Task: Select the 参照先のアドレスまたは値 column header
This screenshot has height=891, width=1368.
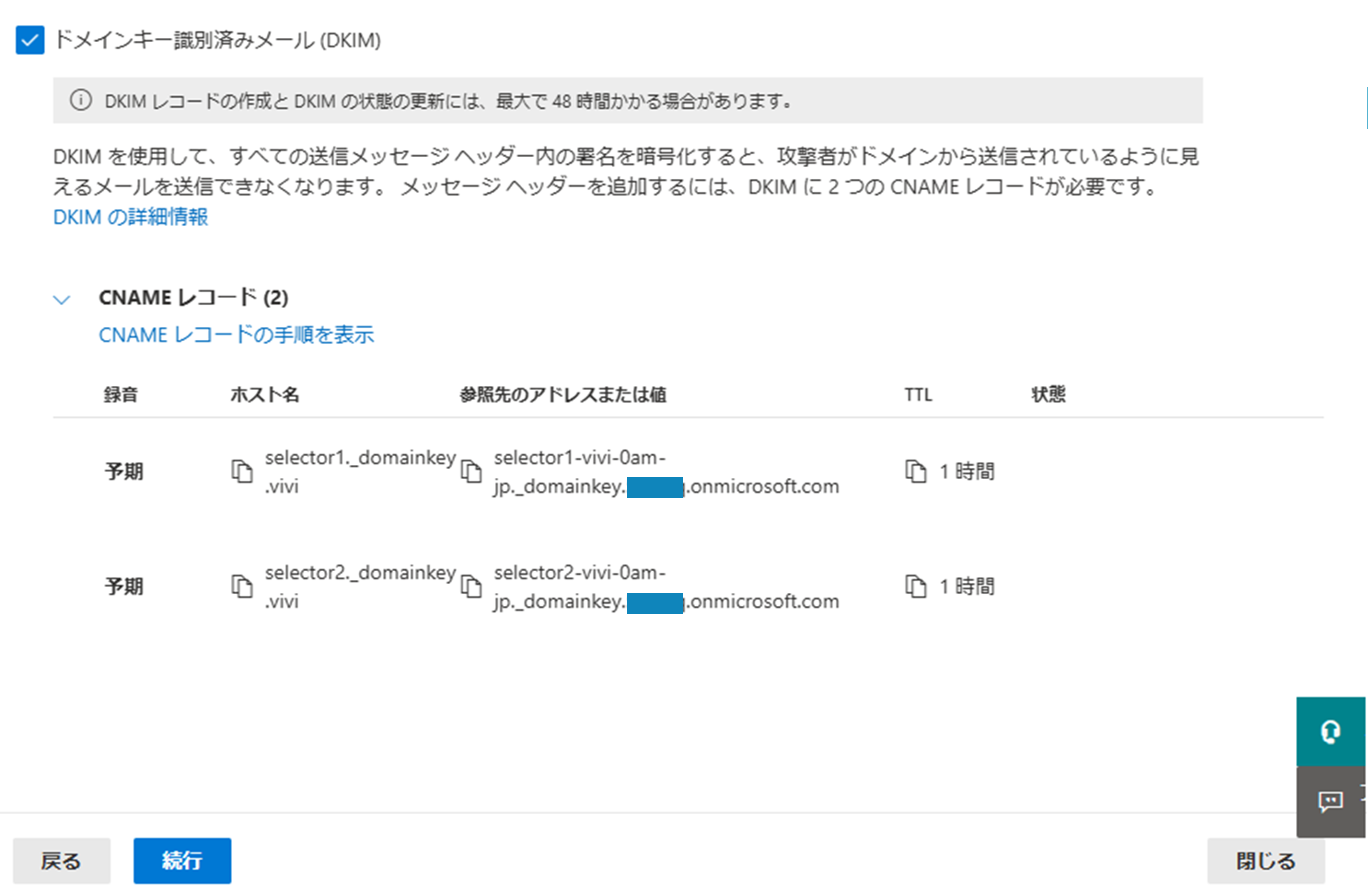Action: (563, 394)
